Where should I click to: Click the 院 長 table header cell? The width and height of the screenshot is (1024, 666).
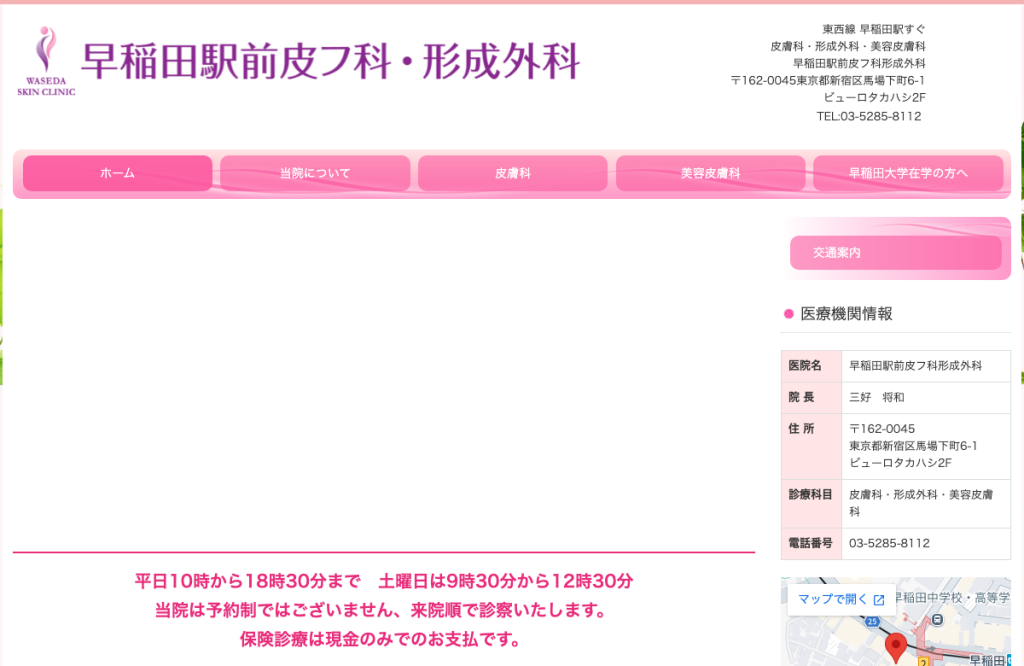811,397
